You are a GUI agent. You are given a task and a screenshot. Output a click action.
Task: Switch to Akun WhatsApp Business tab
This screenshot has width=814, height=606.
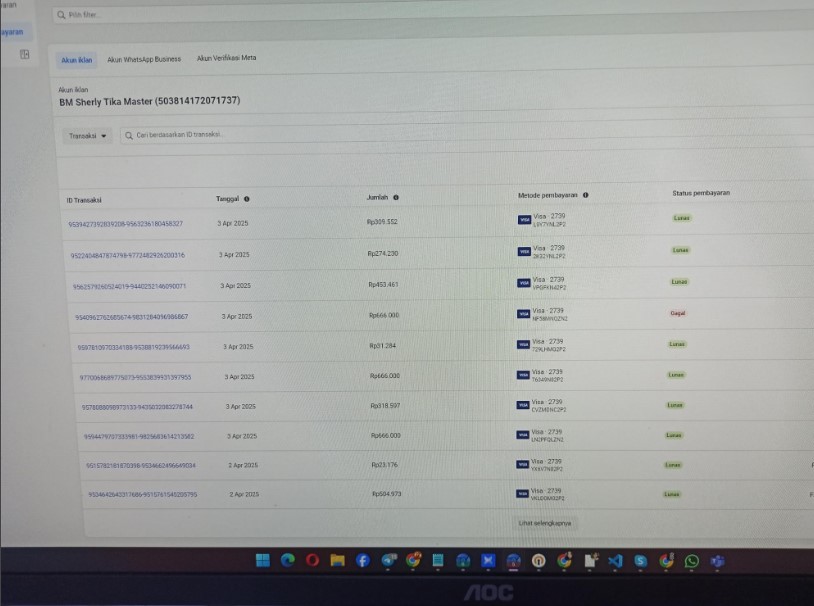pyautogui.click(x=144, y=59)
